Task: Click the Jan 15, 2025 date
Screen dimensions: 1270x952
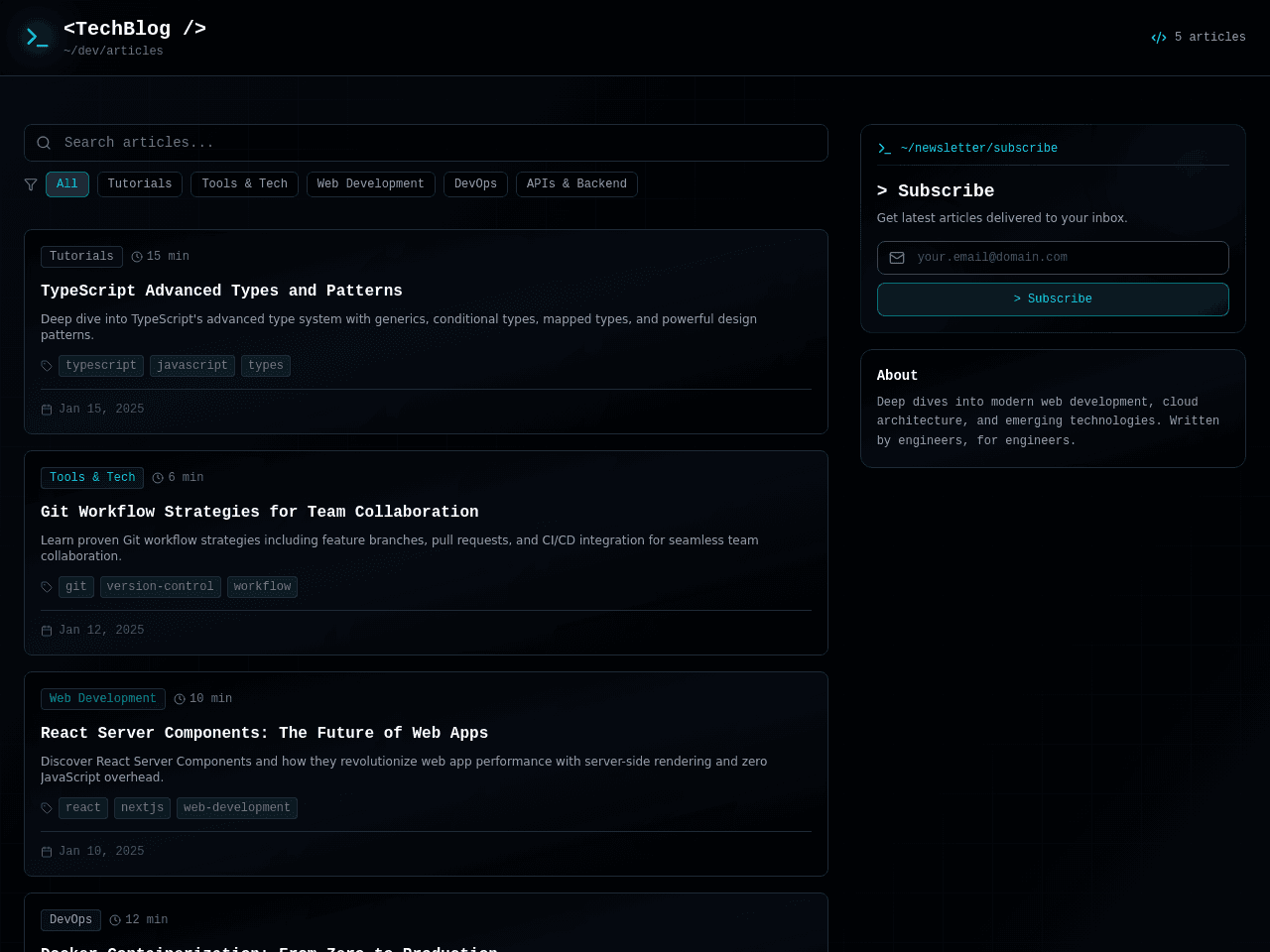Action: pyautogui.click(x=101, y=410)
